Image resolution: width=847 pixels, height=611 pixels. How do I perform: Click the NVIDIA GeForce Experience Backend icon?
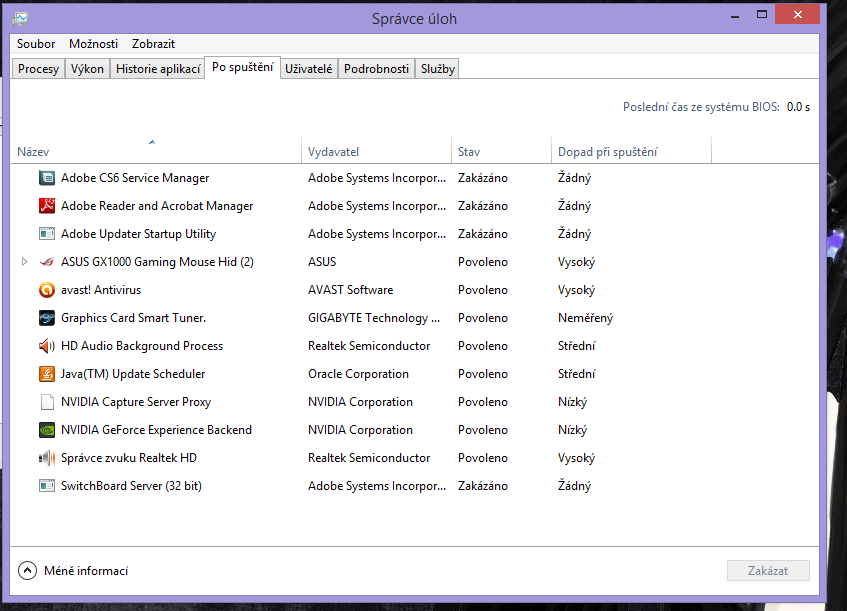click(46, 430)
